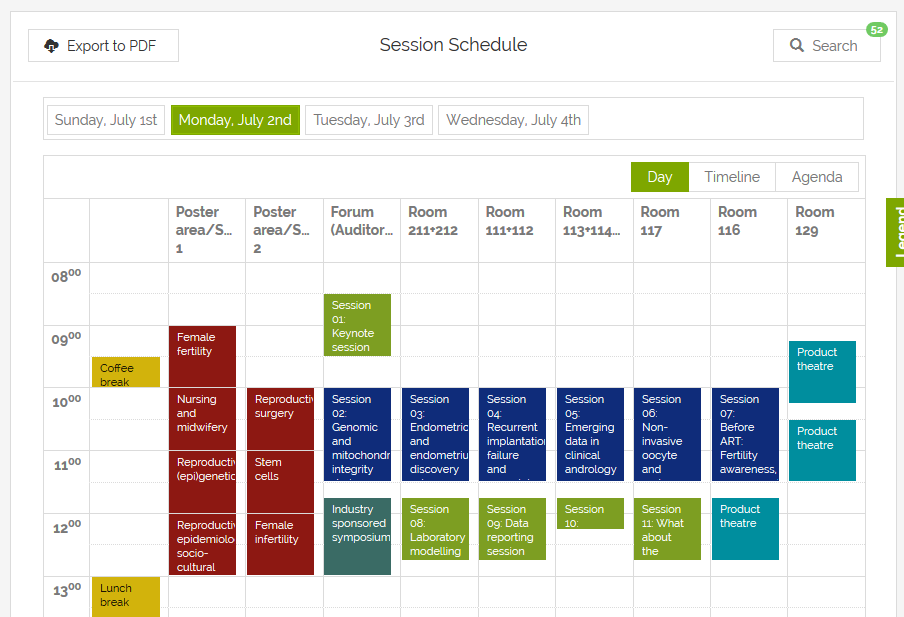Click the magnifying glass search icon
The image size is (904, 617).
(x=797, y=46)
